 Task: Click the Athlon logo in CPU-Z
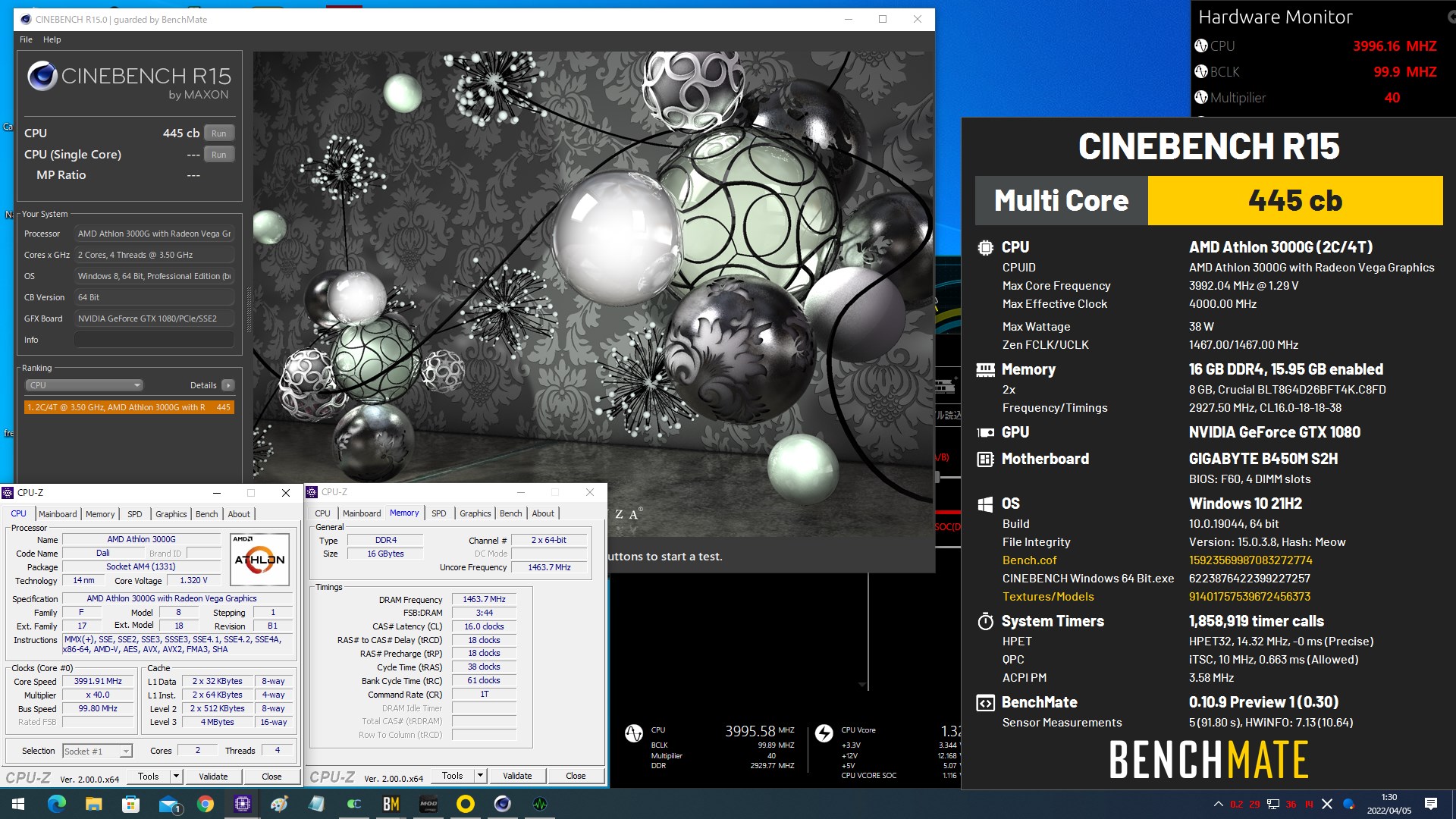[259, 560]
